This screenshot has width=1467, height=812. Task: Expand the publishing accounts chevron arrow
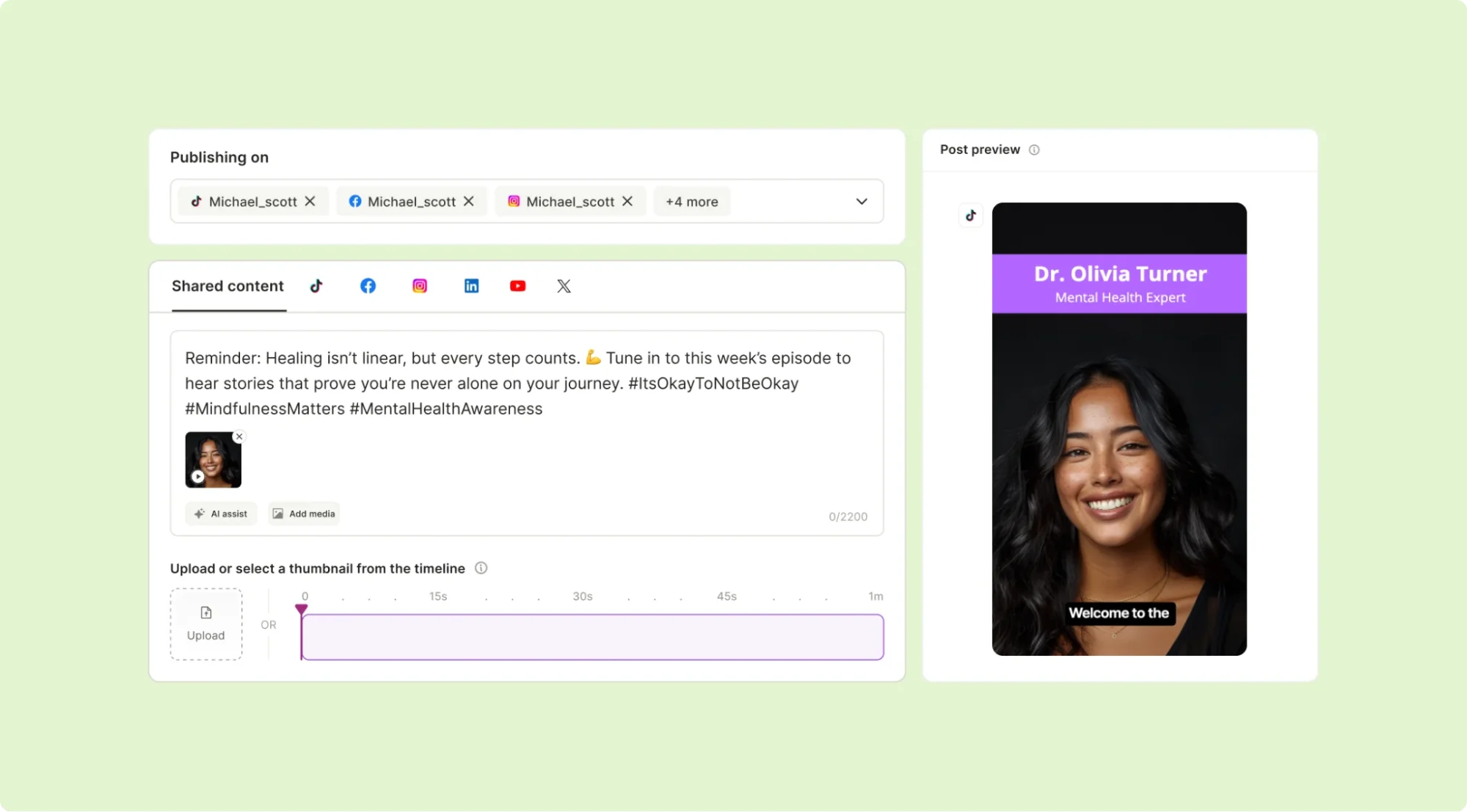(x=862, y=201)
